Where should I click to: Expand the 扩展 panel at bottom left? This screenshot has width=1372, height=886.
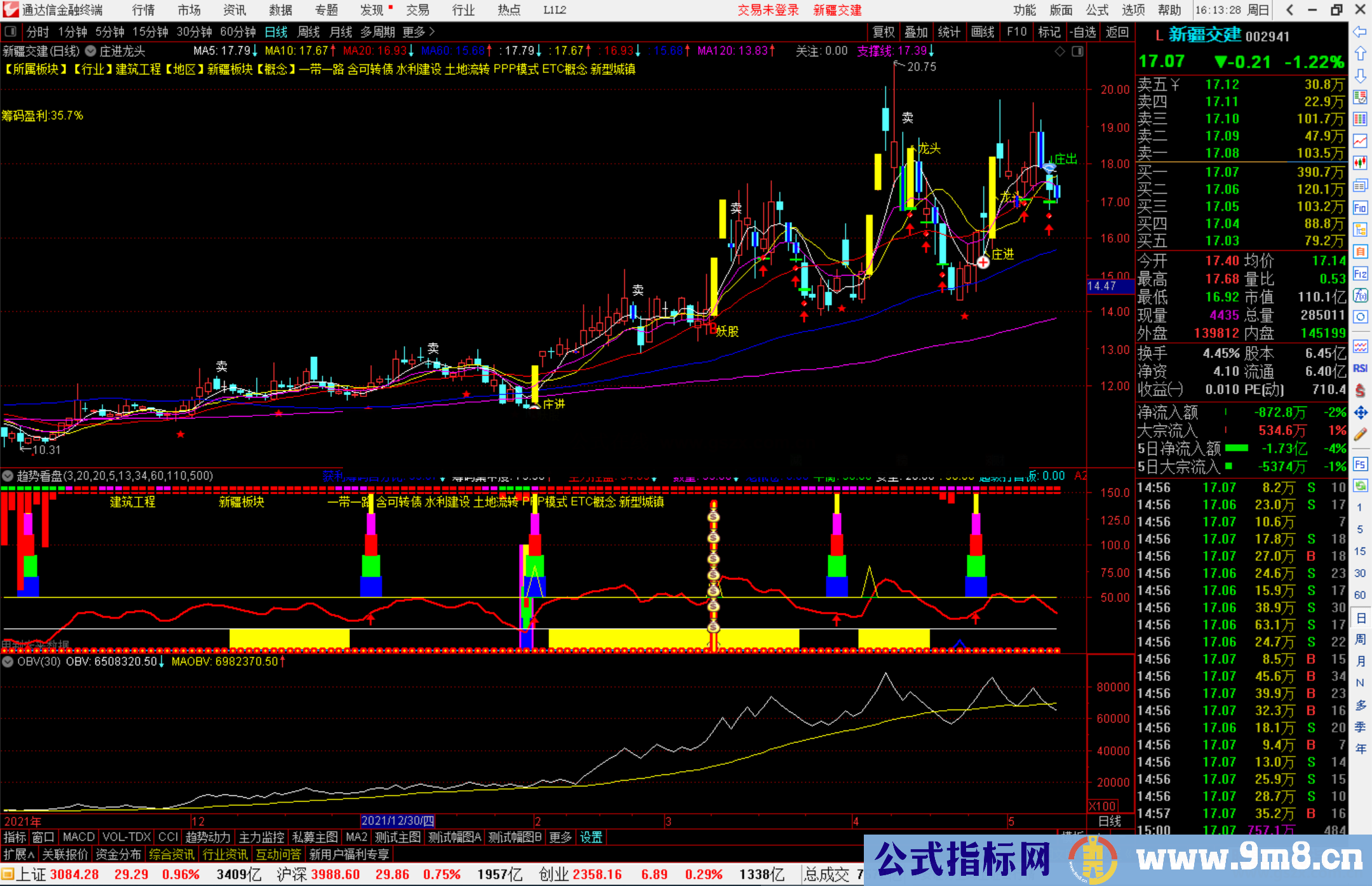(x=19, y=854)
